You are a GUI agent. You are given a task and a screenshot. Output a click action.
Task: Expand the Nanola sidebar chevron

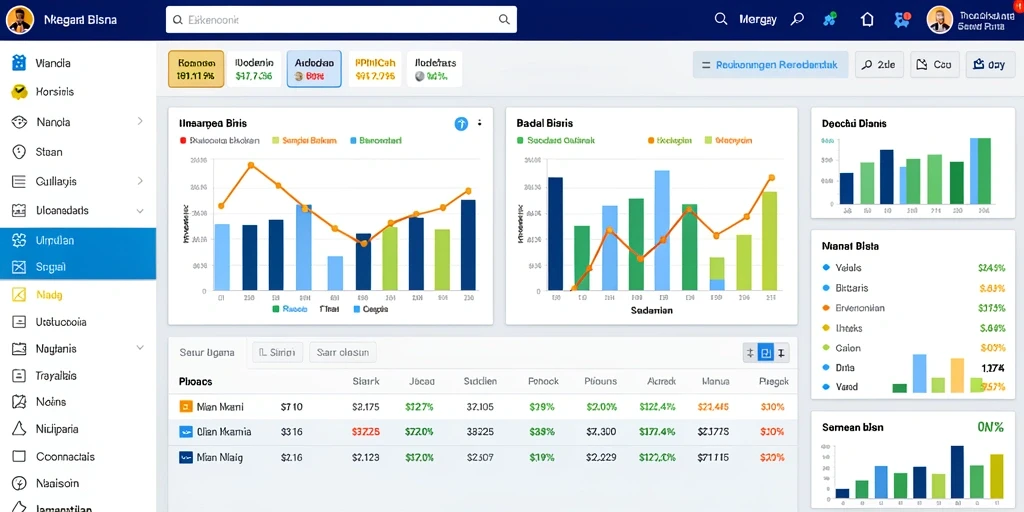pos(140,121)
